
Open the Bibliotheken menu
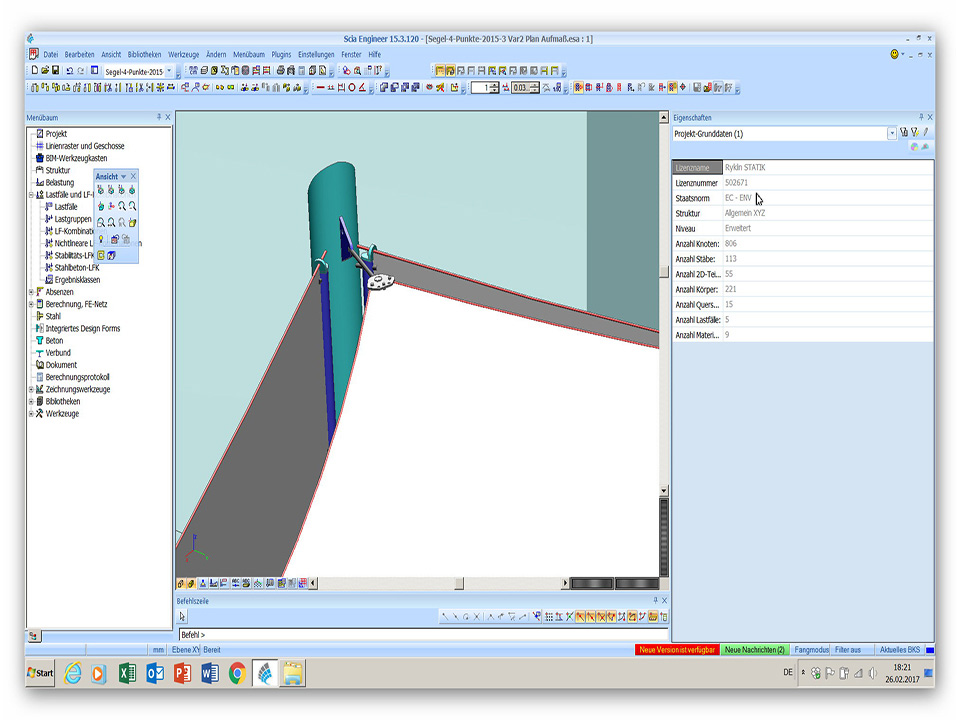[x=144, y=54]
